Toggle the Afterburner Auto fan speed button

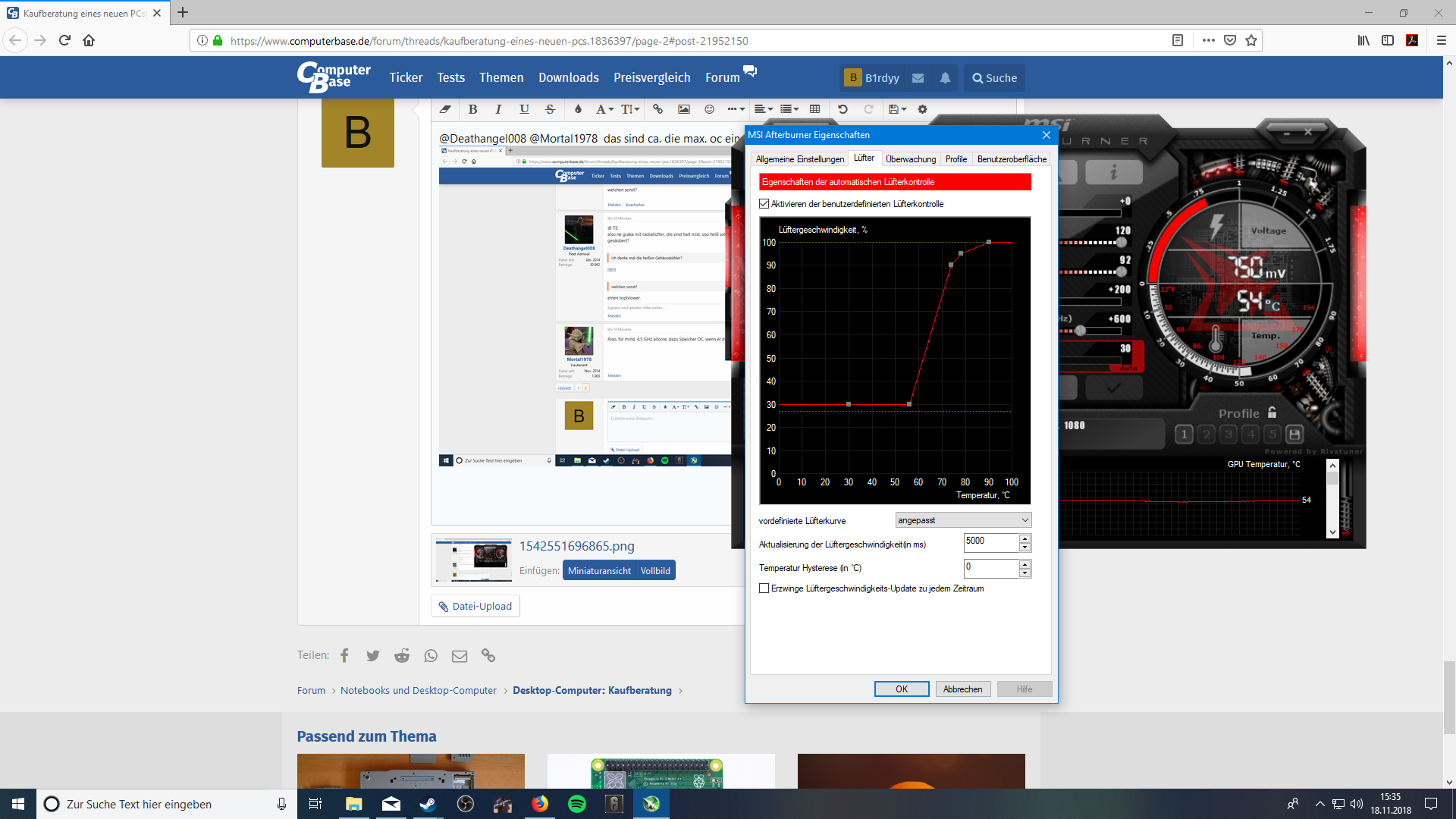pos(1128,368)
